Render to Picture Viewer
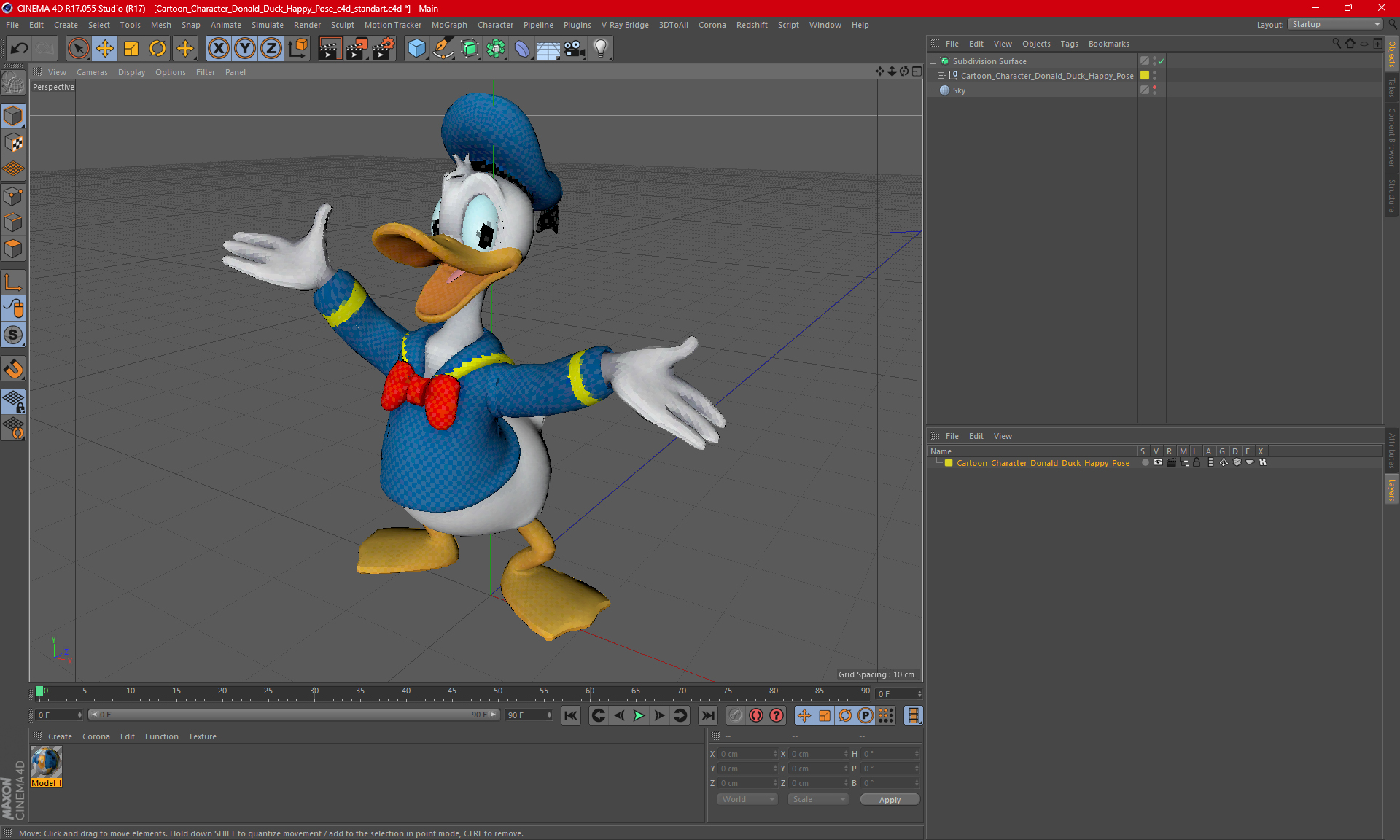Image resolution: width=1400 pixels, height=840 pixels. (x=357, y=48)
